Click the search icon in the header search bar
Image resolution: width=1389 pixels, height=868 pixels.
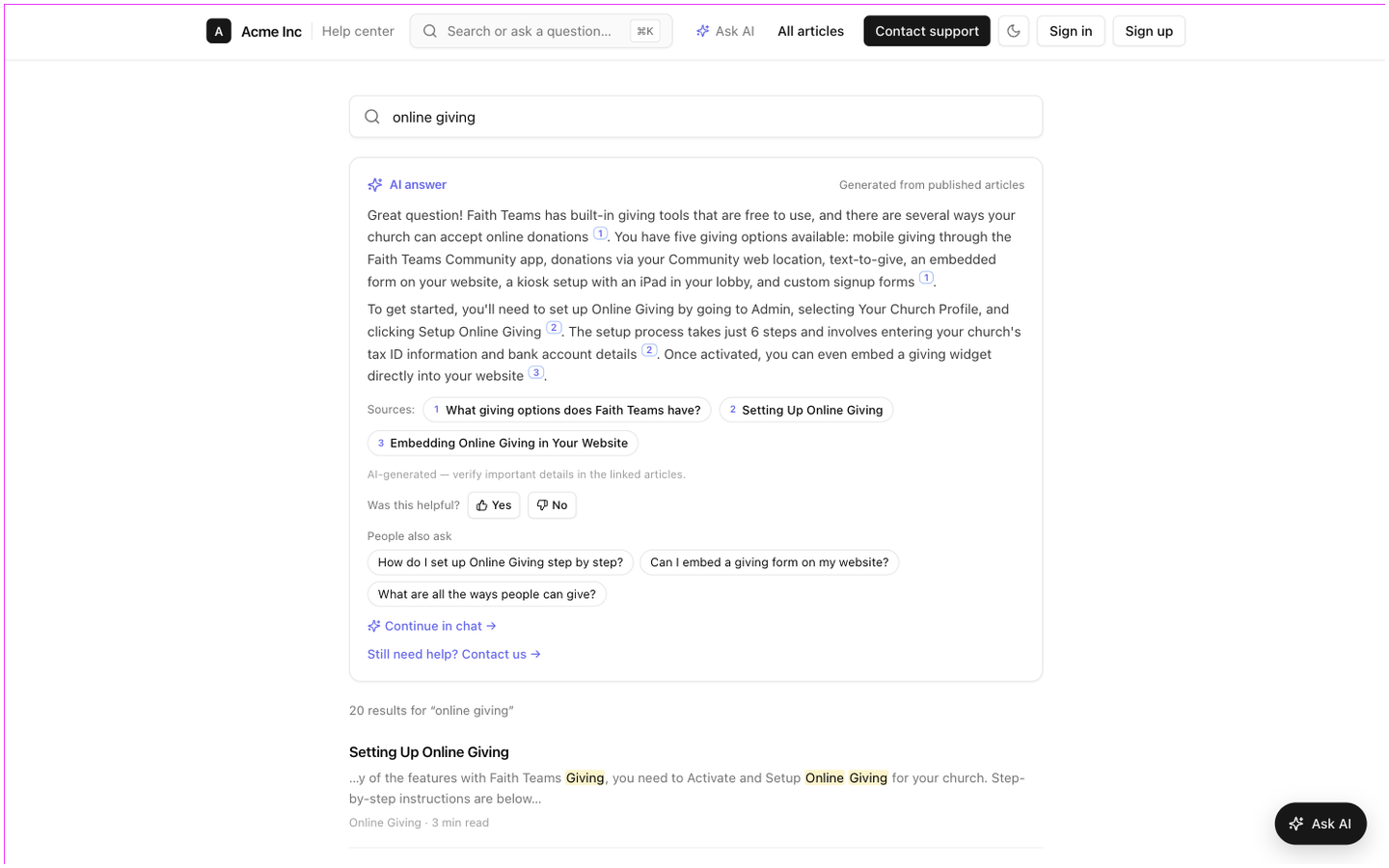(x=430, y=31)
